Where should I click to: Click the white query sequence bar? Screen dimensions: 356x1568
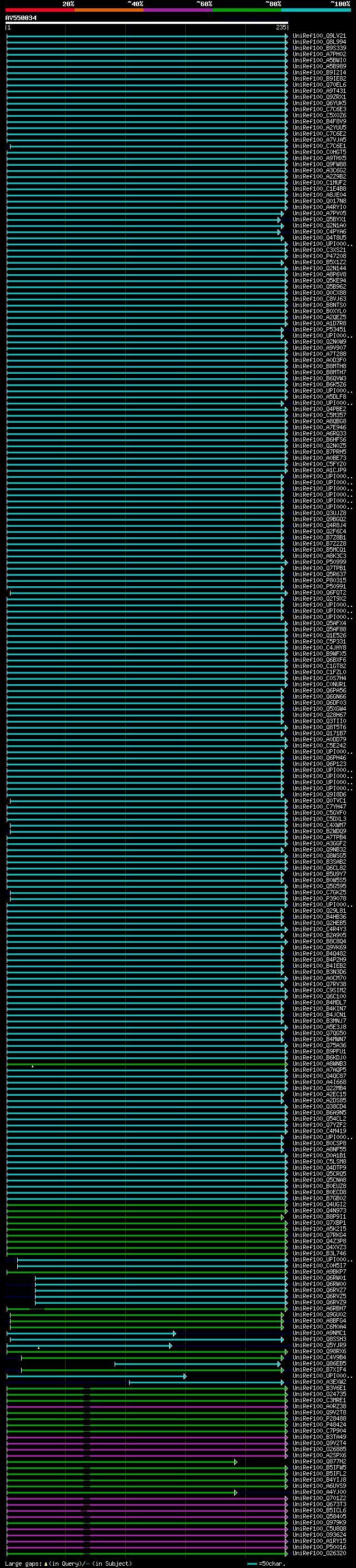coord(147,22)
